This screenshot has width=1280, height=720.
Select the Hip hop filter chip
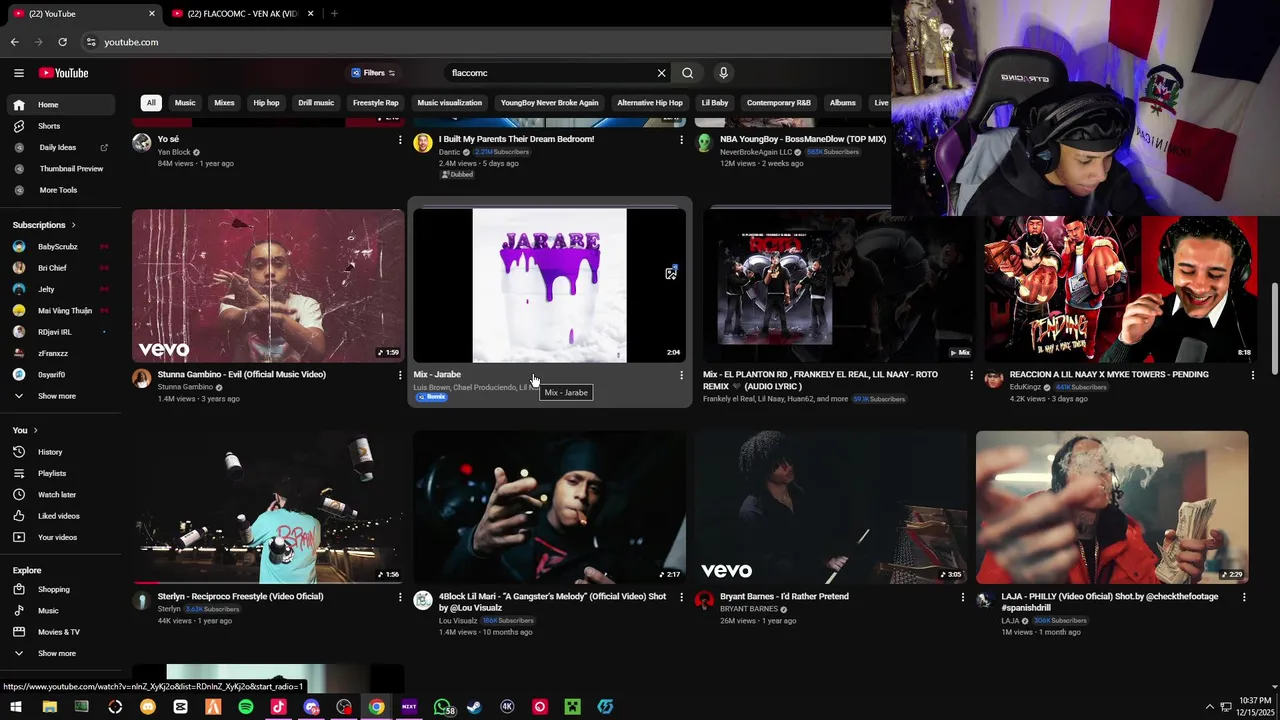click(266, 103)
